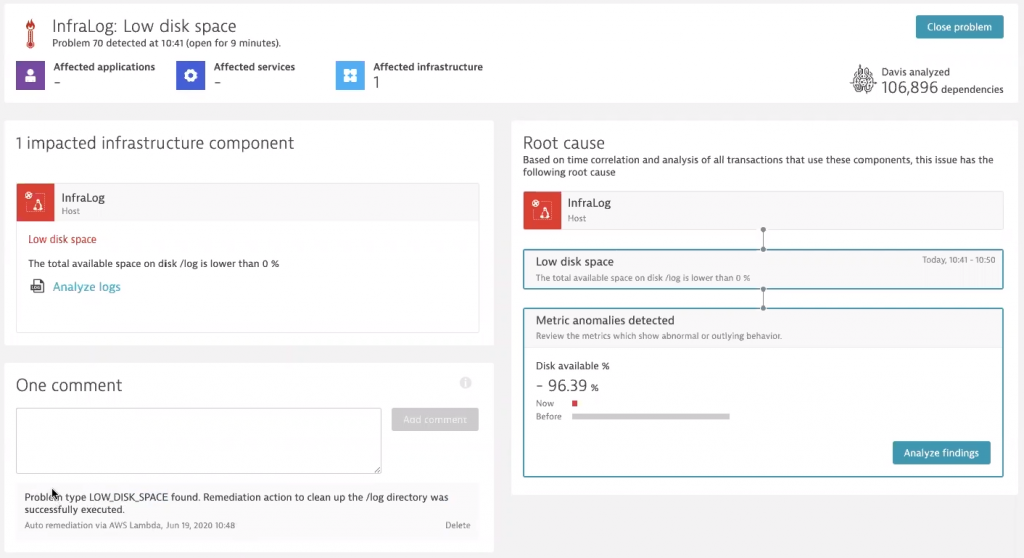Click the purple Affected applications icon
The width and height of the screenshot is (1024, 558).
31,75
